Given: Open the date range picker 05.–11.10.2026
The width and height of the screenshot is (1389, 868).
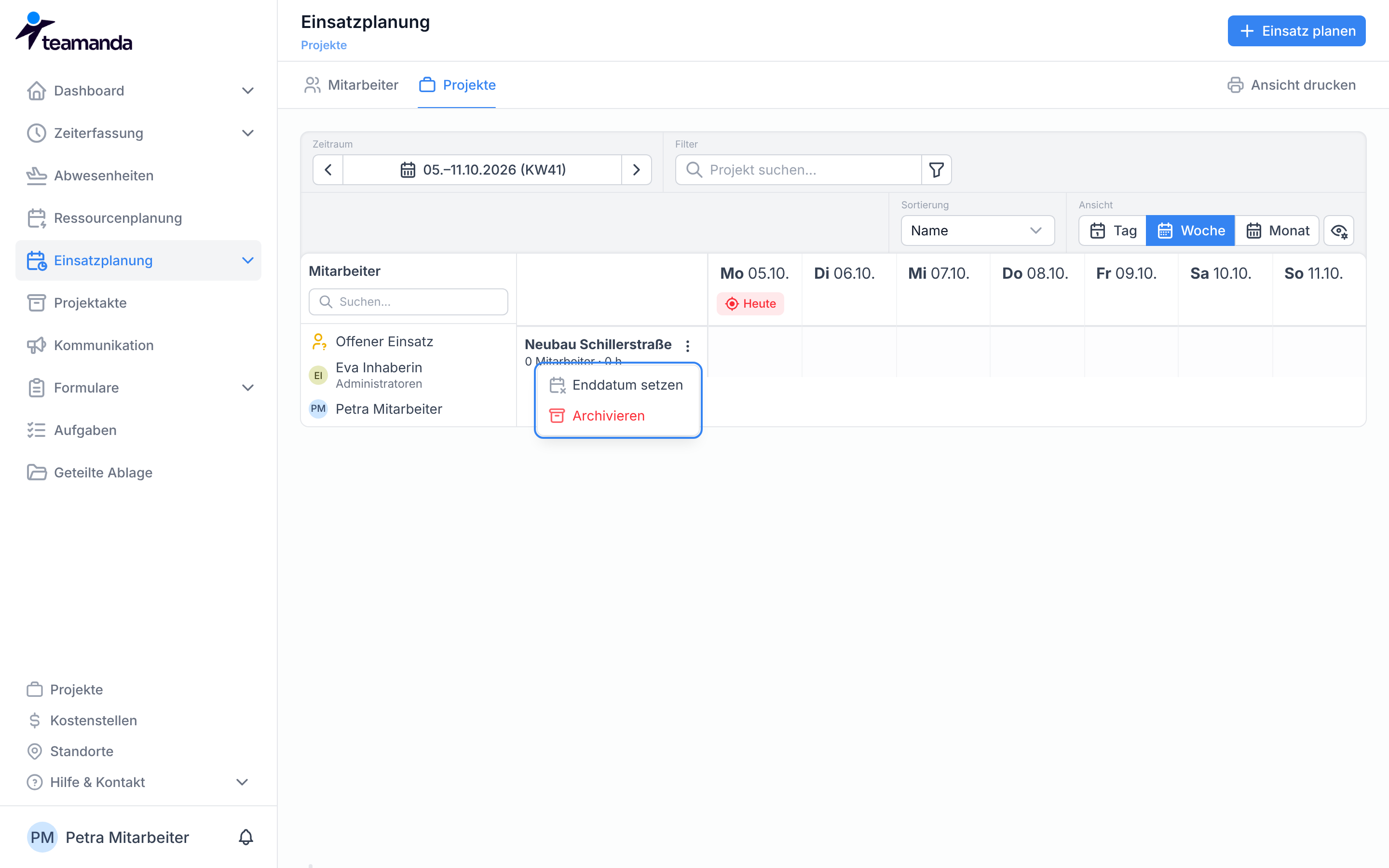Looking at the screenshot, I should click(483, 170).
